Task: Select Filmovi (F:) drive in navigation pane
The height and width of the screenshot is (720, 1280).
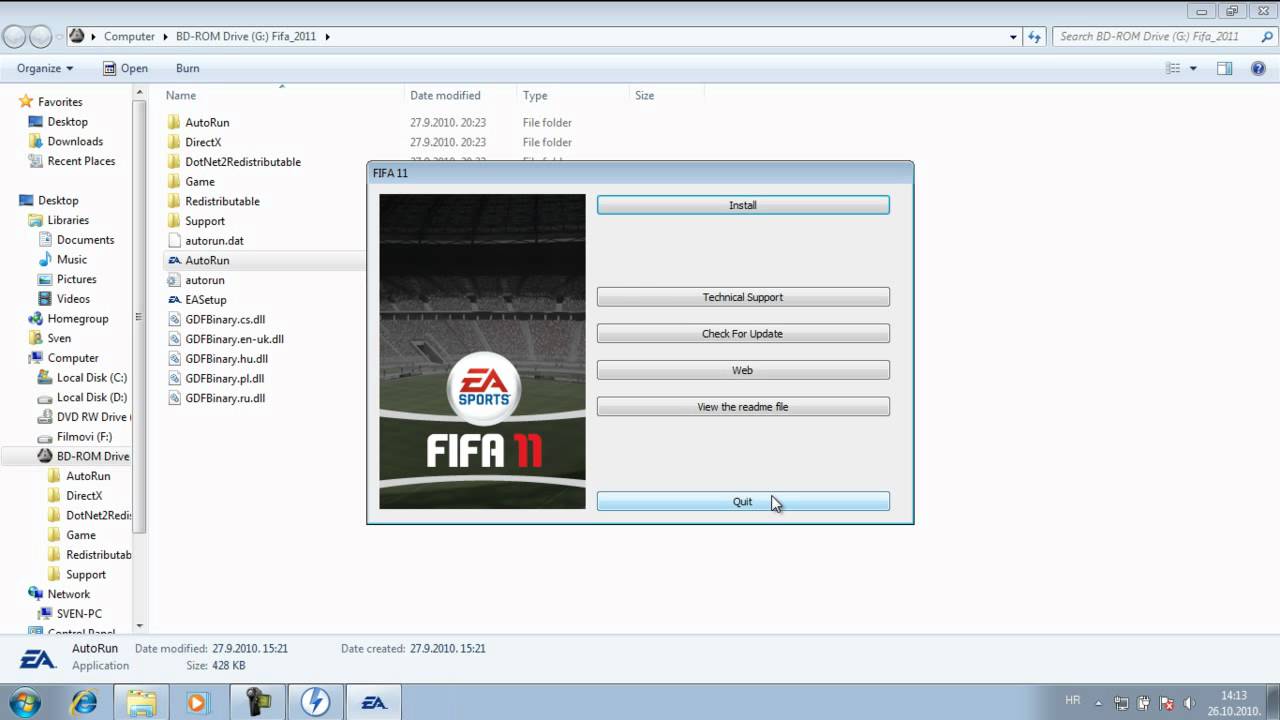Action: (x=84, y=437)
